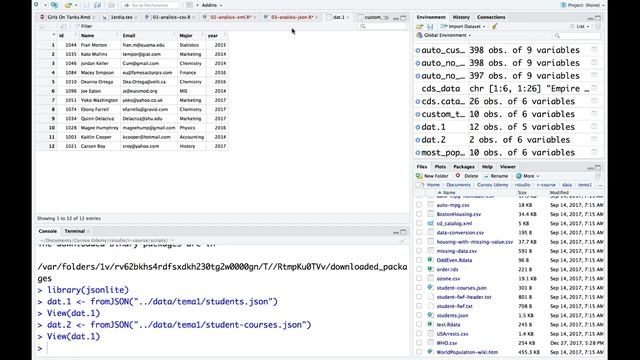The width and height of the screenshot is (640, 360).
Task: Expand the More dropdown in Files pane
Action: coord(527,176)
